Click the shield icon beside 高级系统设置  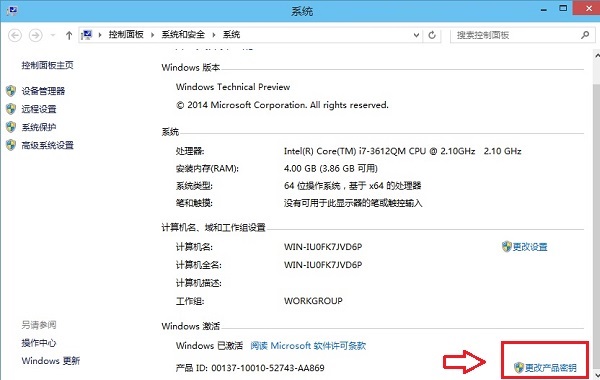[11, 145]
